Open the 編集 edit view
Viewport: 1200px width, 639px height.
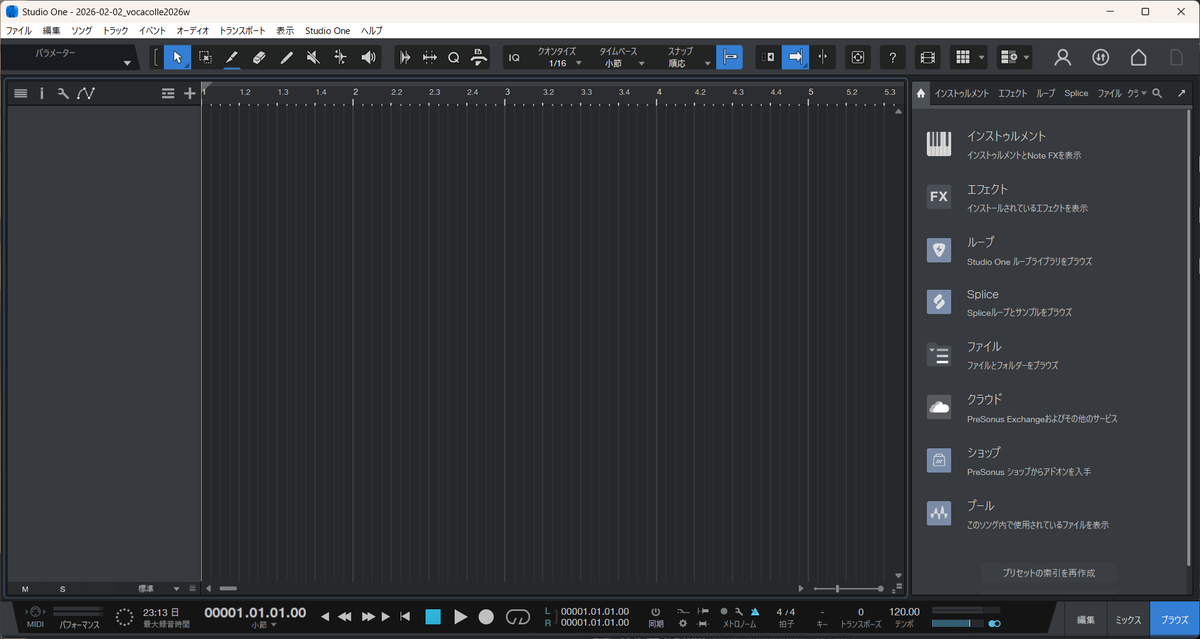click(1086, 620)
